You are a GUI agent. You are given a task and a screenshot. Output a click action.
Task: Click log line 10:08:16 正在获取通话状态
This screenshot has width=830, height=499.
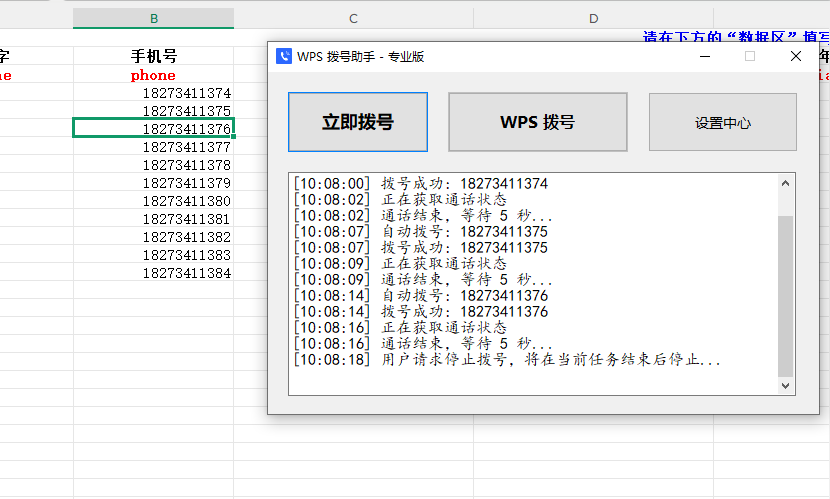[x=400, y=328]
